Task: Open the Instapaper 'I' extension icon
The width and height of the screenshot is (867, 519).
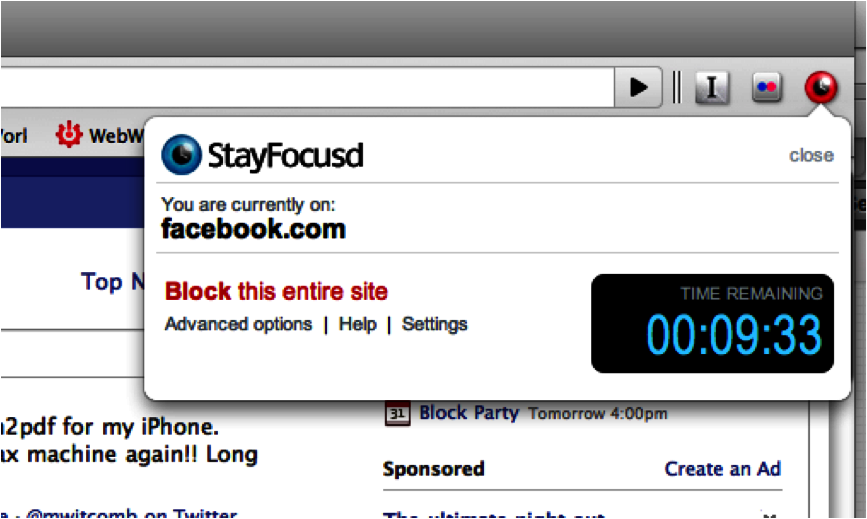Action: point(712,87)
